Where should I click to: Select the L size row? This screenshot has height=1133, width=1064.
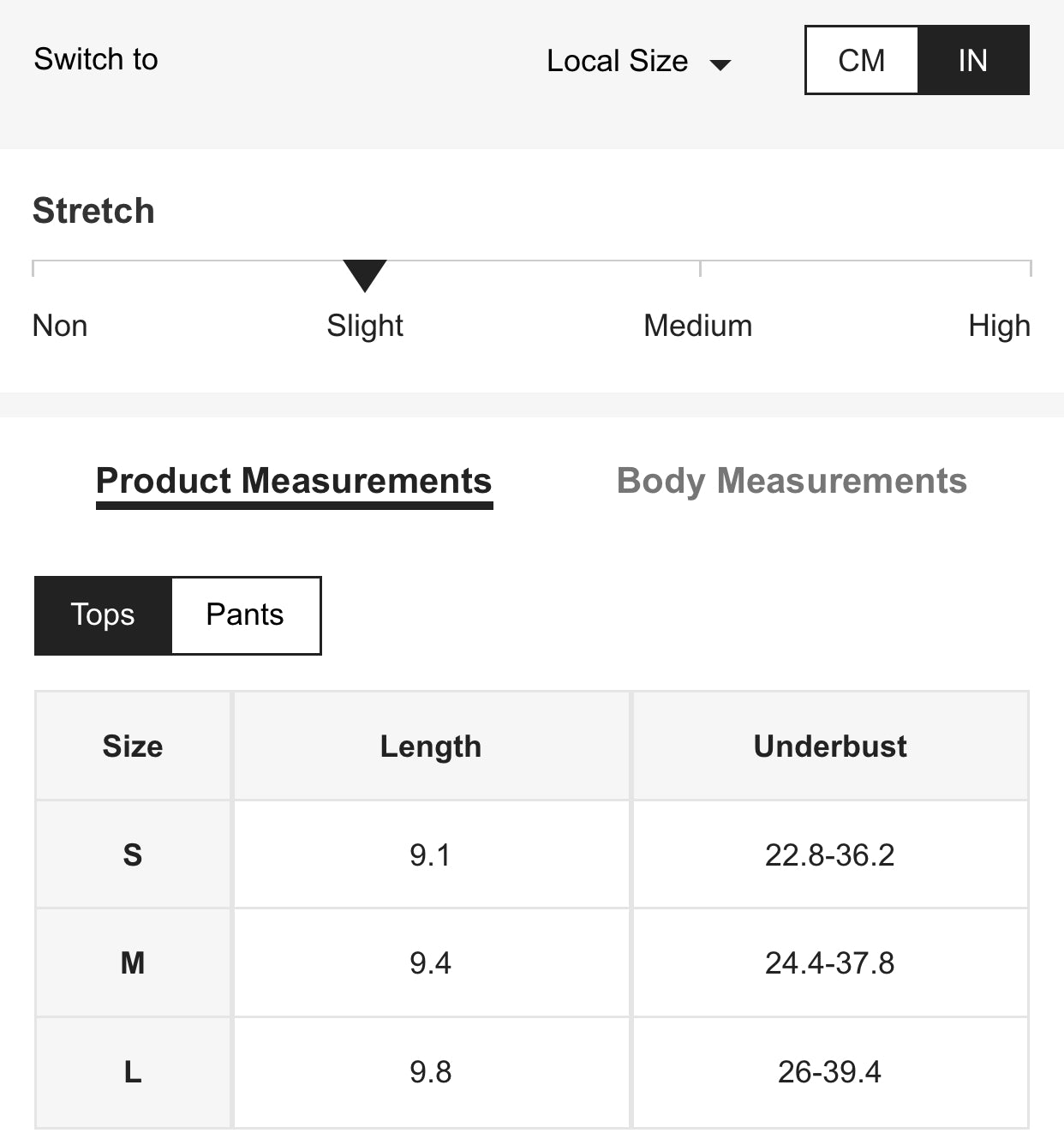[132, 1071]
